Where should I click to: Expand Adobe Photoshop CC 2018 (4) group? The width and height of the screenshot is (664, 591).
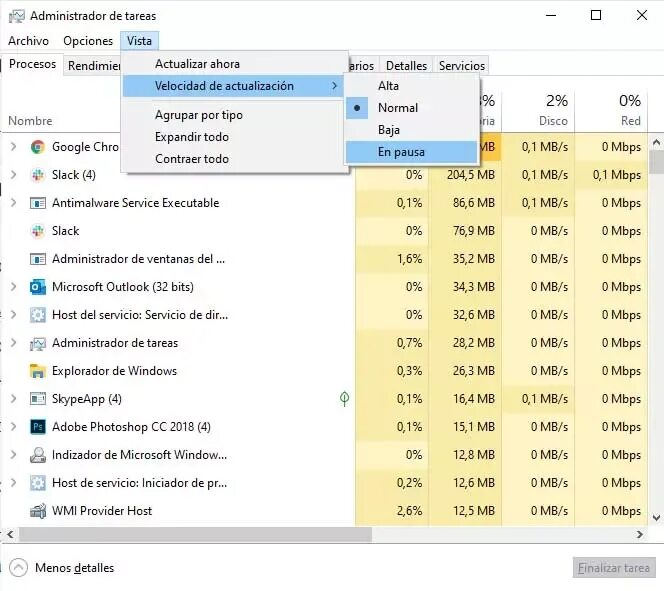pyautogui.click(x=14, y=427)
